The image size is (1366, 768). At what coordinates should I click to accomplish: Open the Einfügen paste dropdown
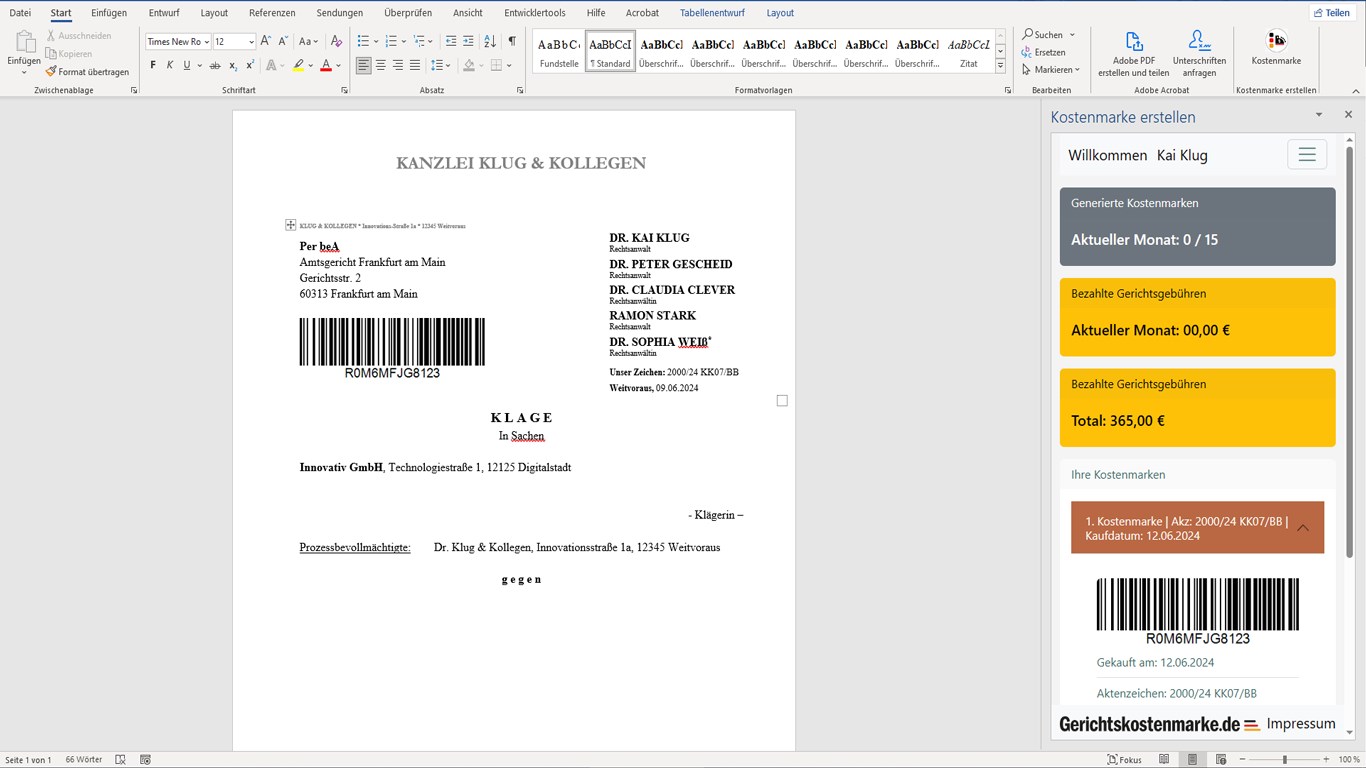(x=24, y=72)
